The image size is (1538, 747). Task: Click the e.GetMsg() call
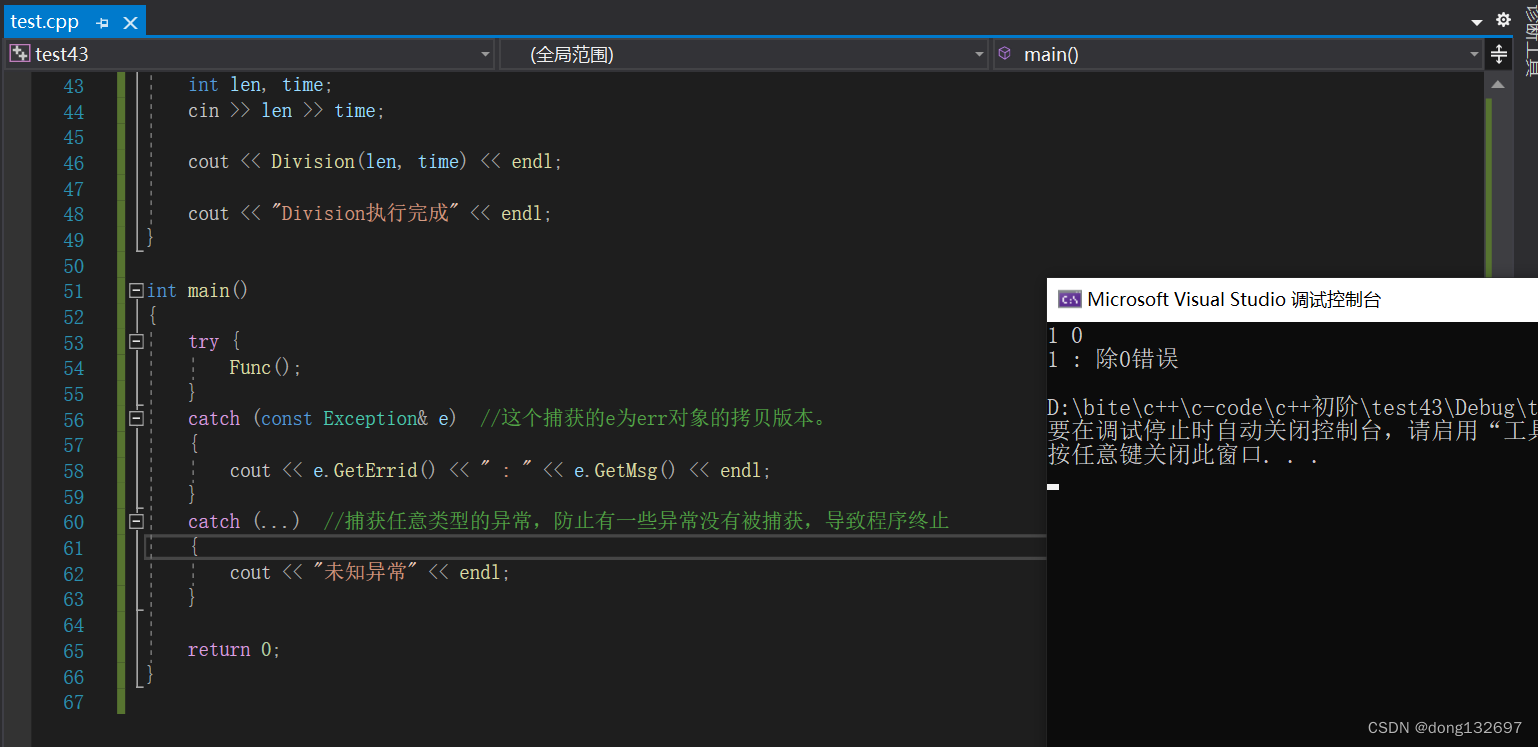pos(625,471)
